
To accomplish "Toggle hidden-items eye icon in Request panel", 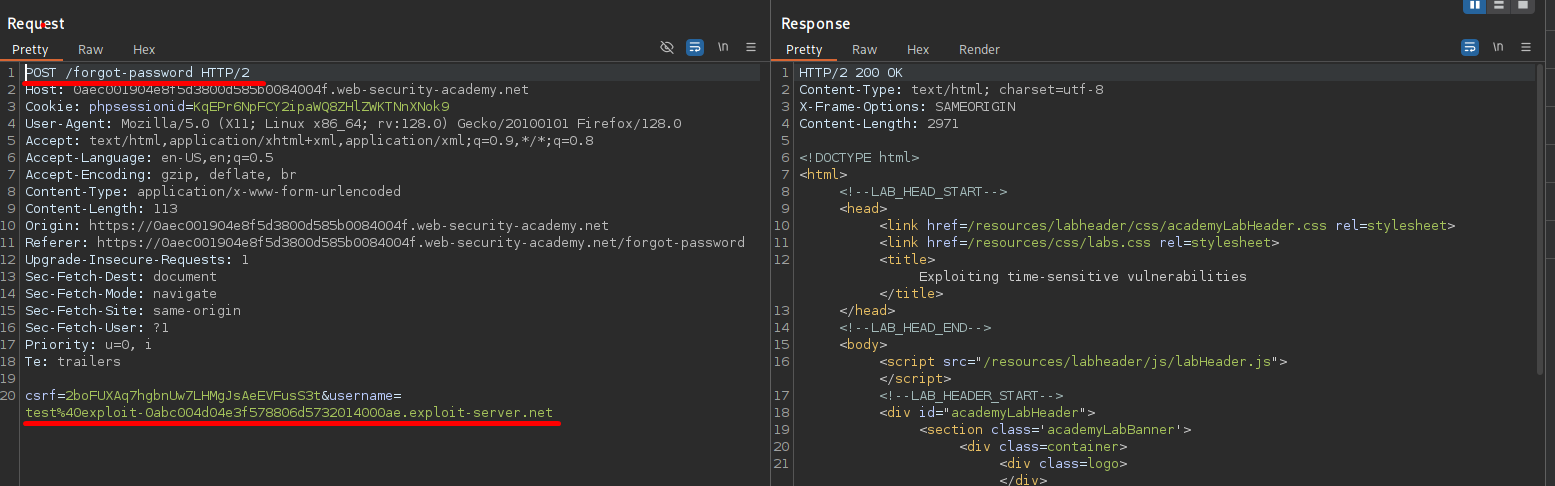I will (x=667, y=47).
